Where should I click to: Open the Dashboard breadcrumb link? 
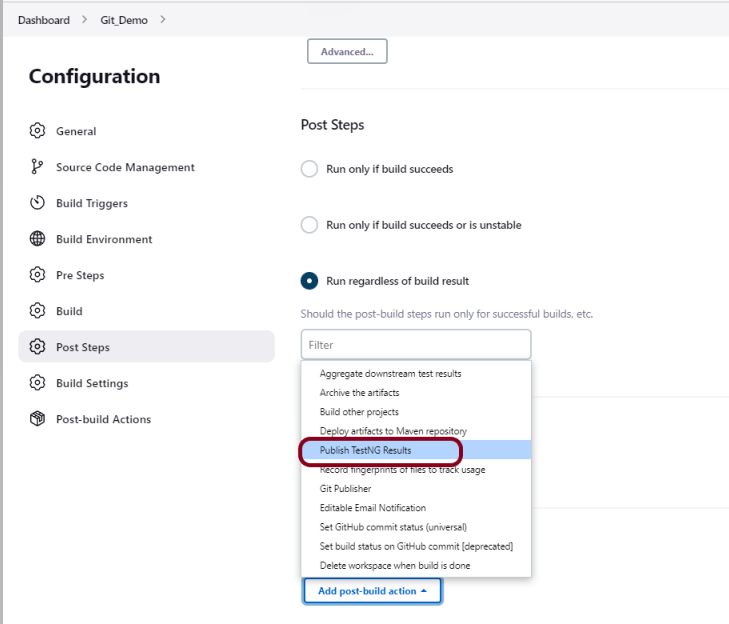[44, 20]
